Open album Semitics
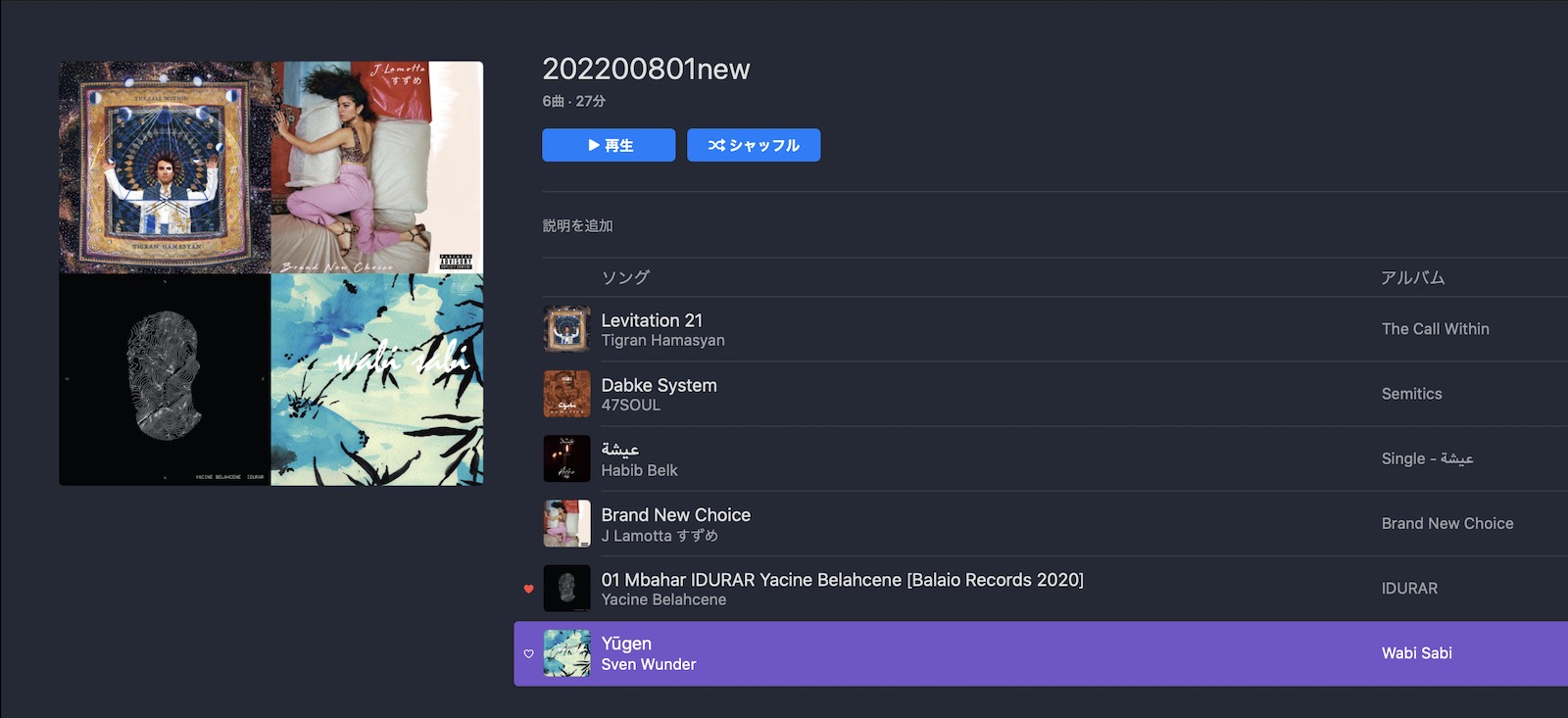The height and width of the screenshot is (718, 1568). tap(1411, 394)
